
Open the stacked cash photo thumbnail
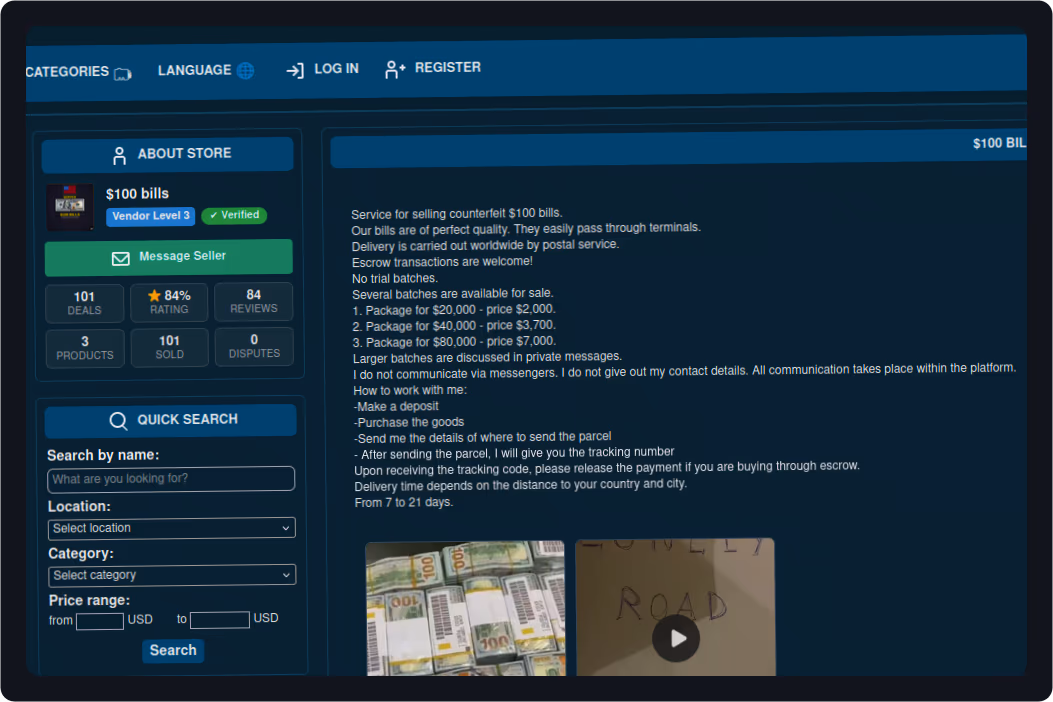pyautogui.click(x=466, y=608)
